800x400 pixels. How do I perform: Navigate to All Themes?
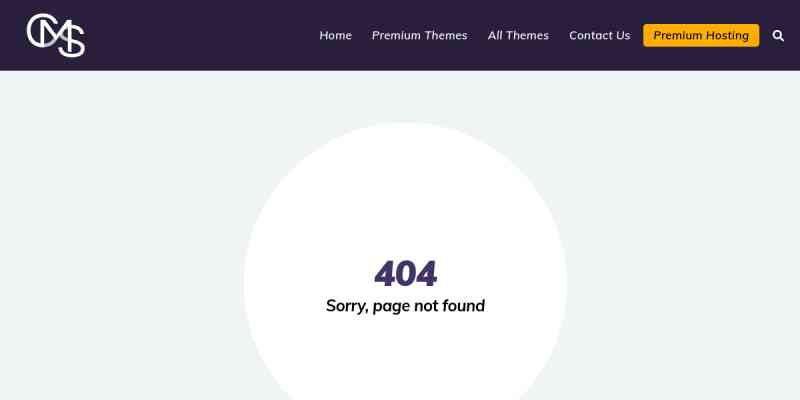tap(518, 35)
